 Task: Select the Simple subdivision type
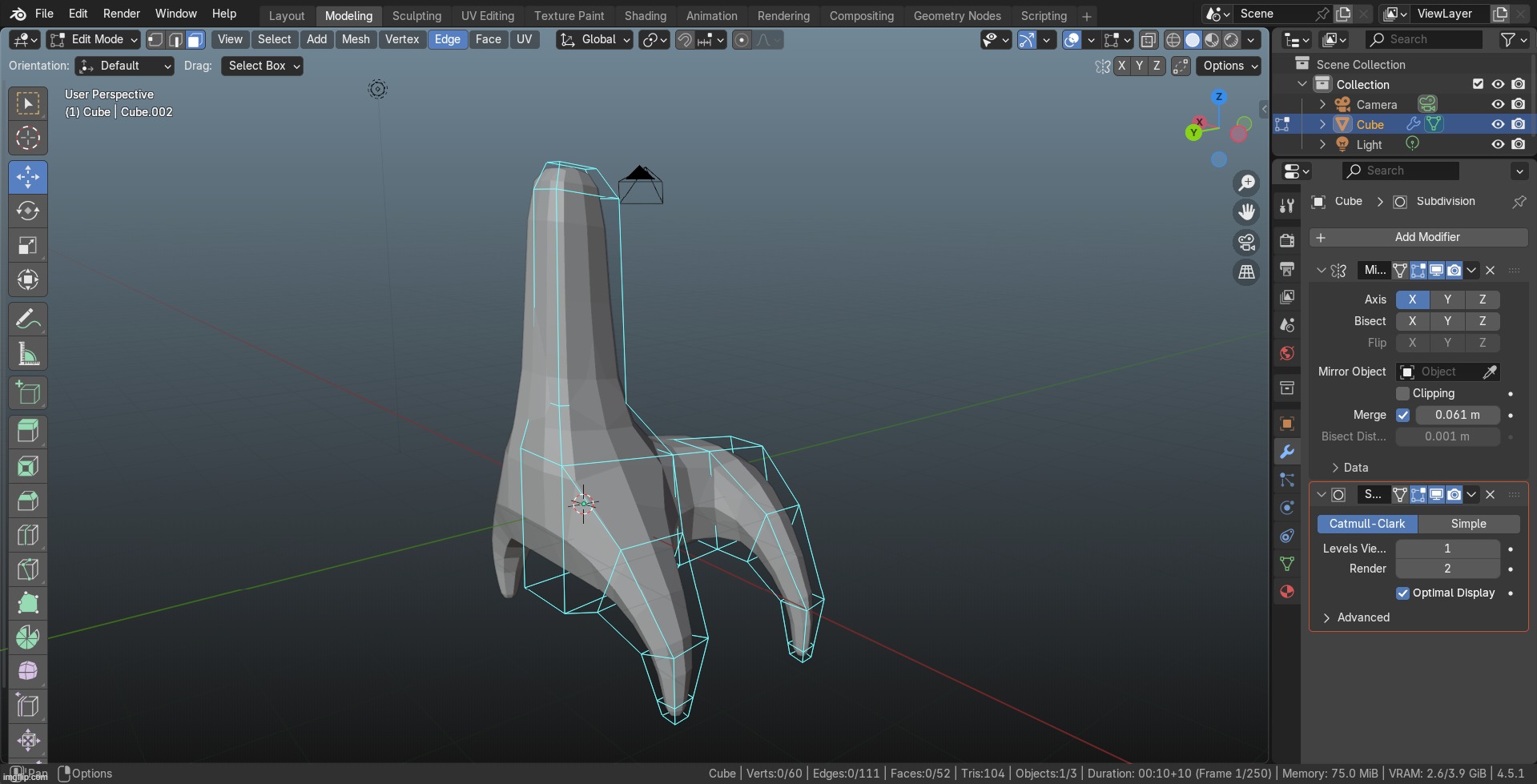click(1468, 524)
